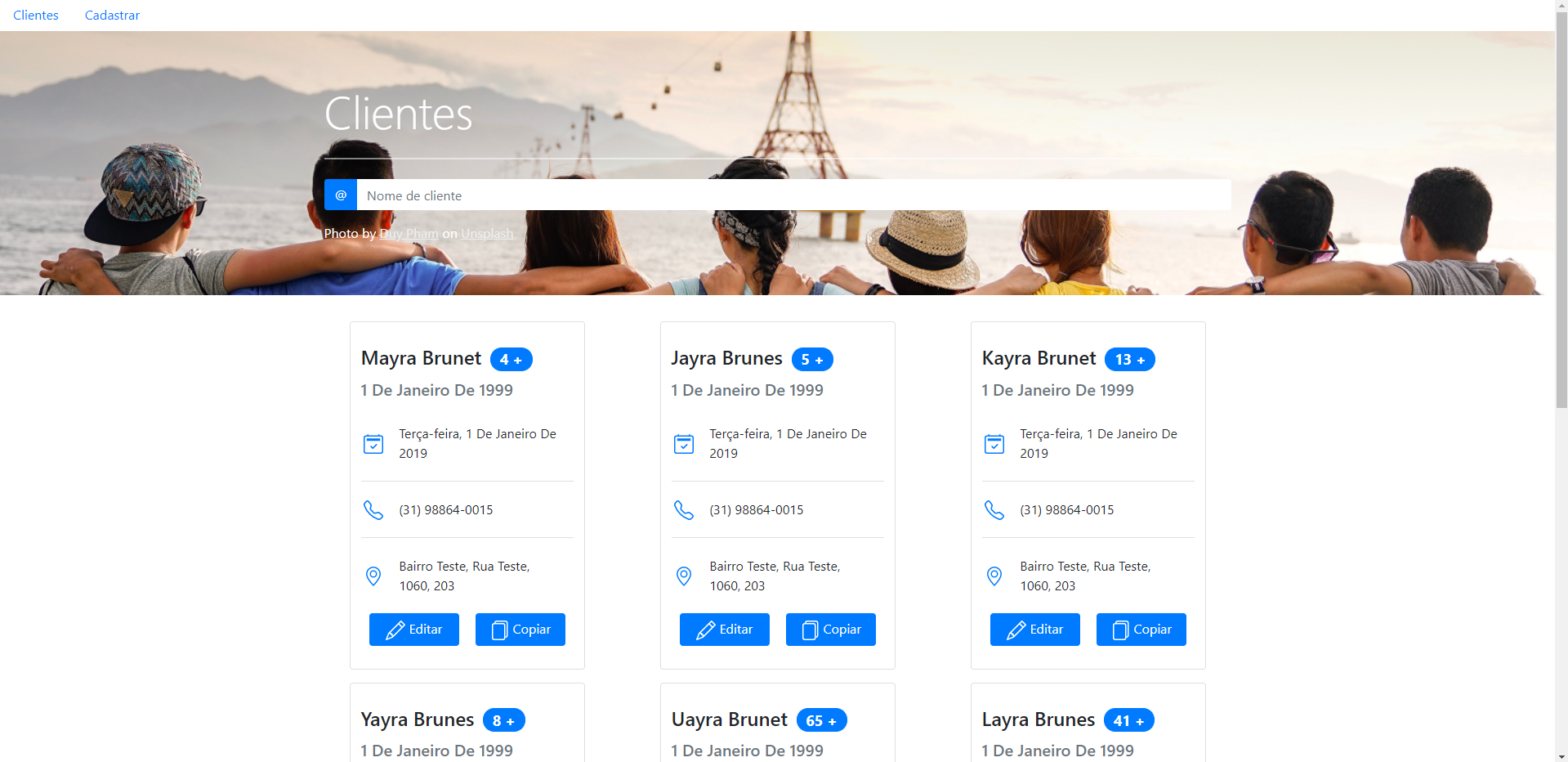Click the page's vertical scrollbar thumb
The image size is (1568, 762).
pyautogui.click(x=1561, y=210)
